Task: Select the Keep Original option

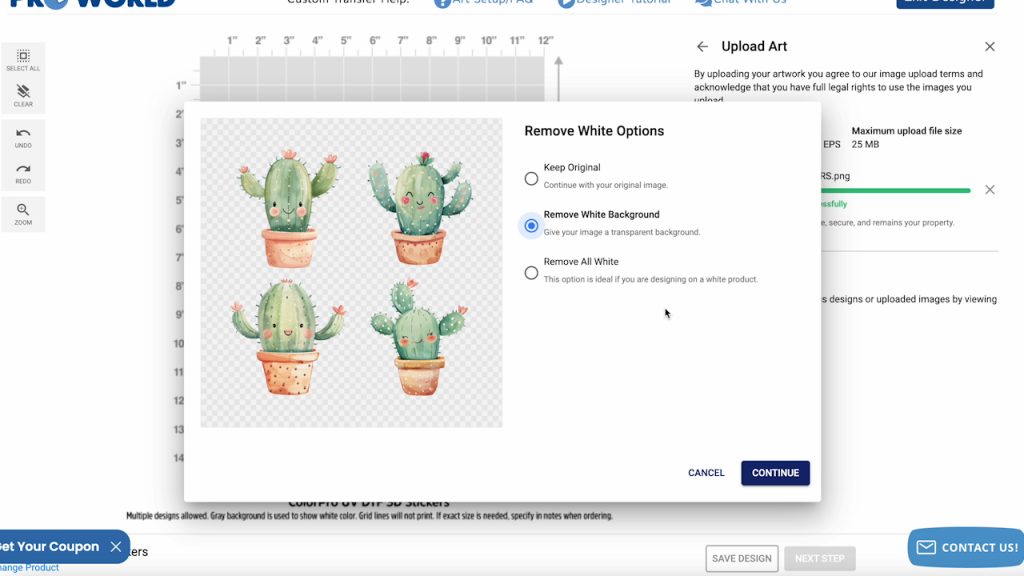Action: (x=531, y=178)
